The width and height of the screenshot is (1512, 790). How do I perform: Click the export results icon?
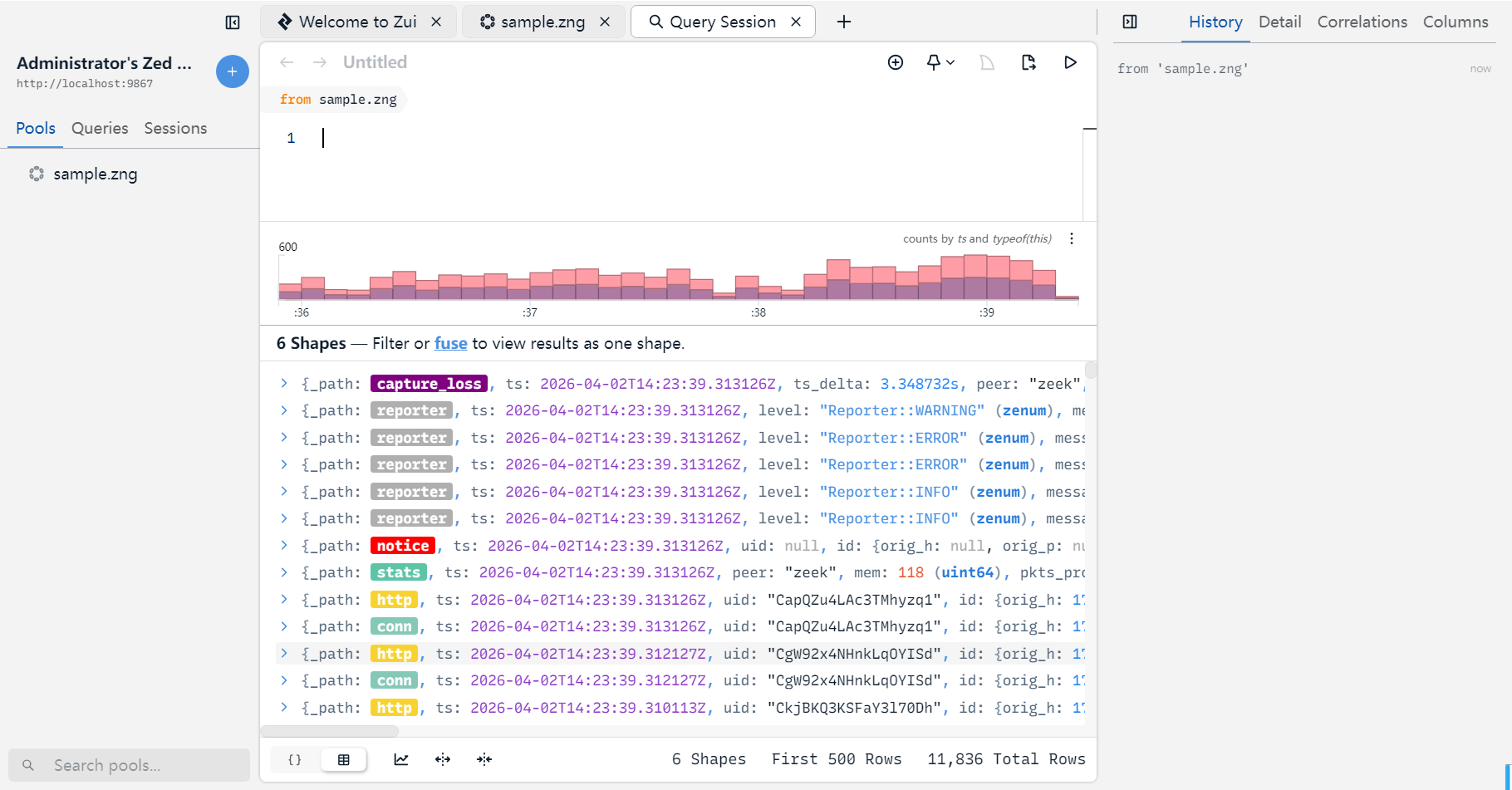pos(1028,62)
